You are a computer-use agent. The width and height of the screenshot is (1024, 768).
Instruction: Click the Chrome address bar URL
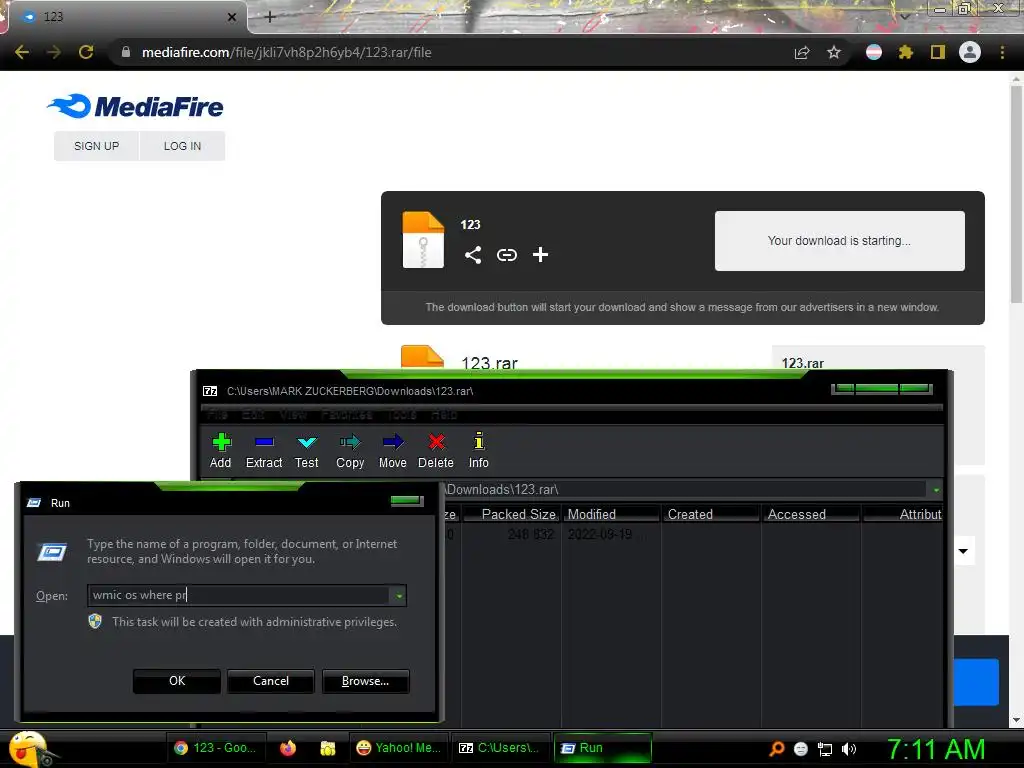click(x=287, y=52)
